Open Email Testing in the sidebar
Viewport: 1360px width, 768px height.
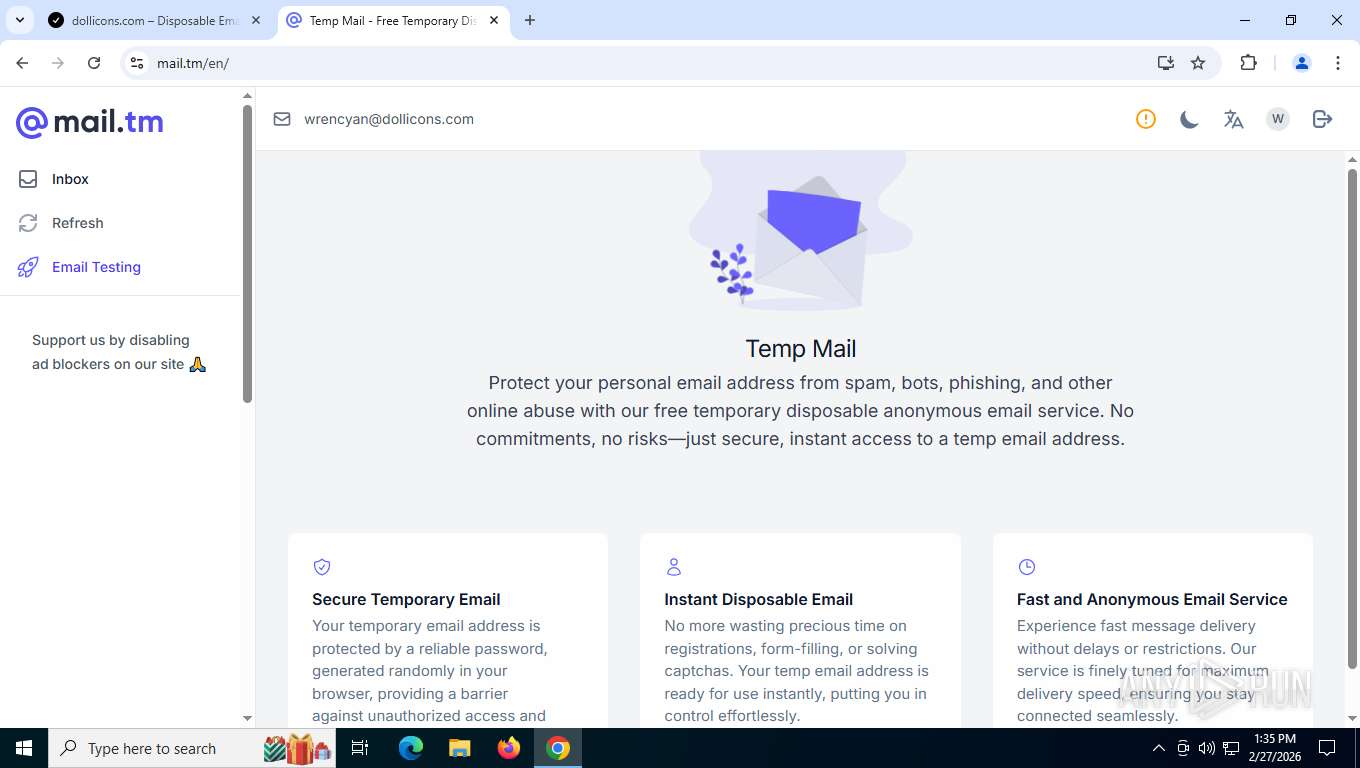pyautogui.click(x=96, y=267)
